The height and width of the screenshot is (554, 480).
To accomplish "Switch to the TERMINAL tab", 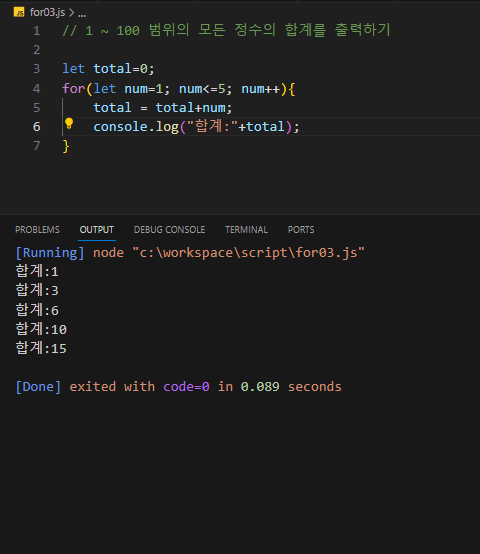I will [247, 230].
